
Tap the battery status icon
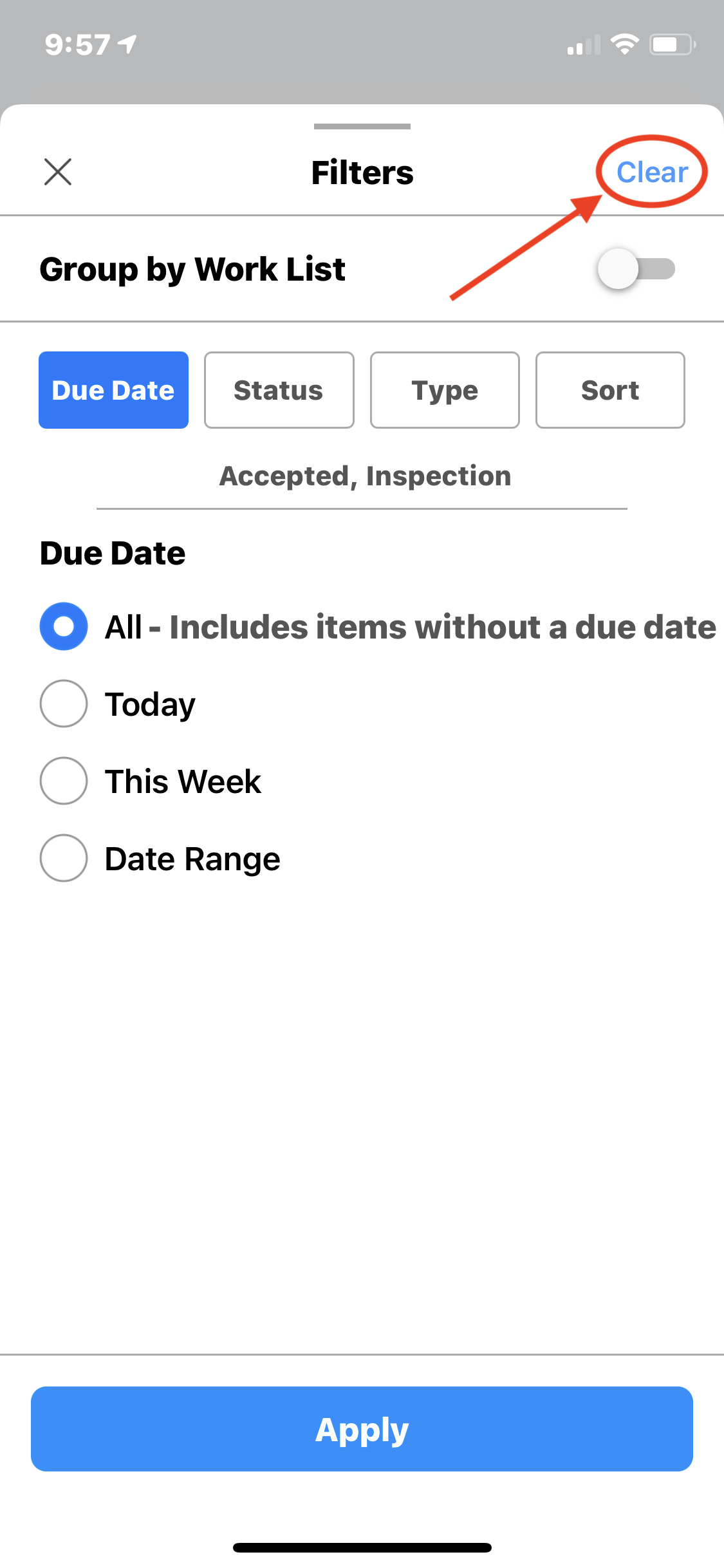[672, 44]
